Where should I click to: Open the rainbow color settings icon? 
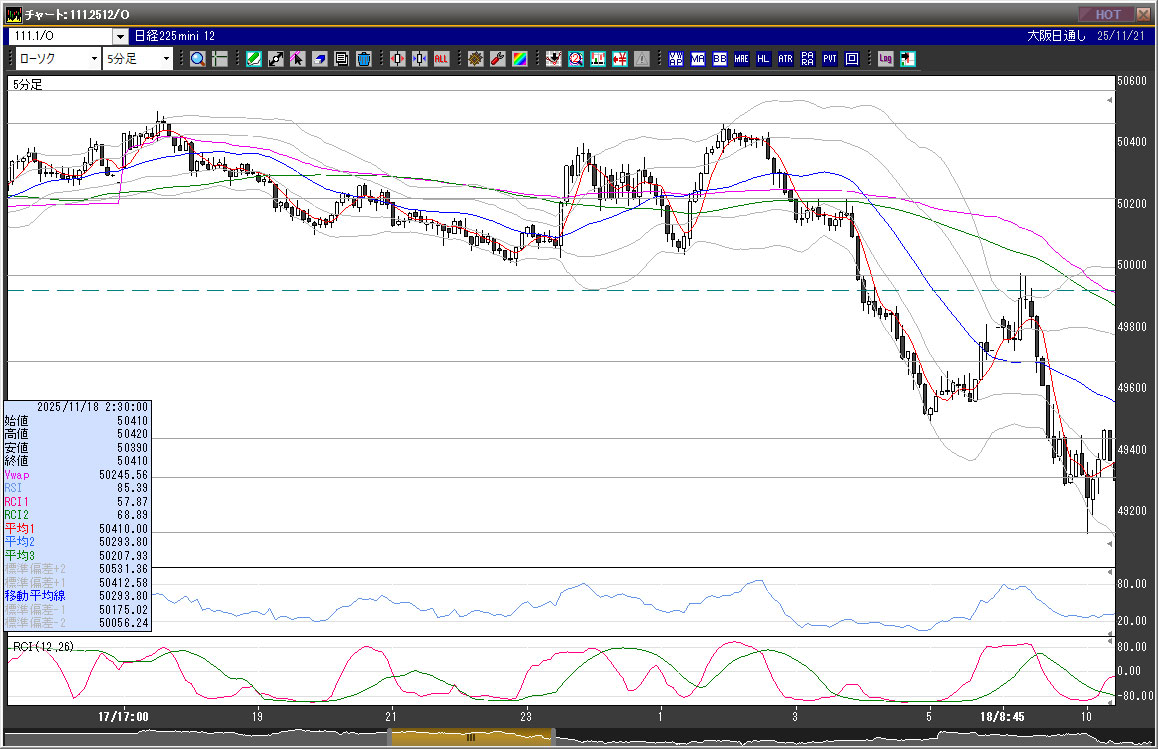(519, 59)
